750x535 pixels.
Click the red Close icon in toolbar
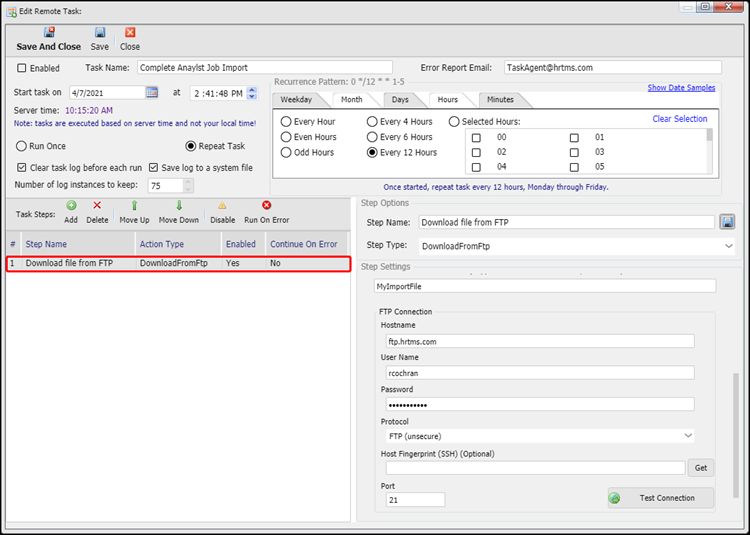coord(130,32)
